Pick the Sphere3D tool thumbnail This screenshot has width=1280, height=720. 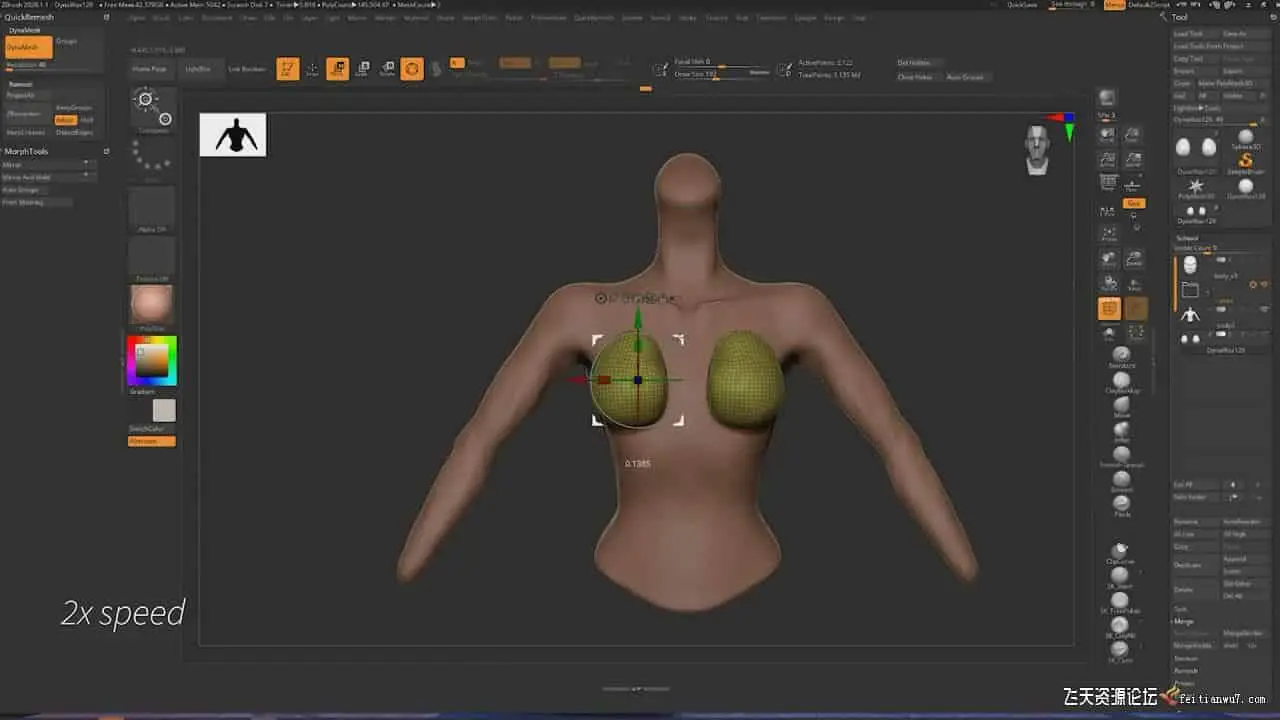coord(1246,138)
